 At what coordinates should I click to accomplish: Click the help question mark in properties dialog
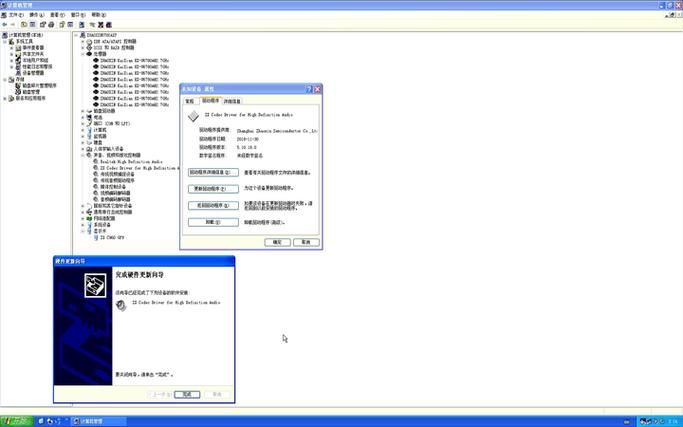pos(309,90)
